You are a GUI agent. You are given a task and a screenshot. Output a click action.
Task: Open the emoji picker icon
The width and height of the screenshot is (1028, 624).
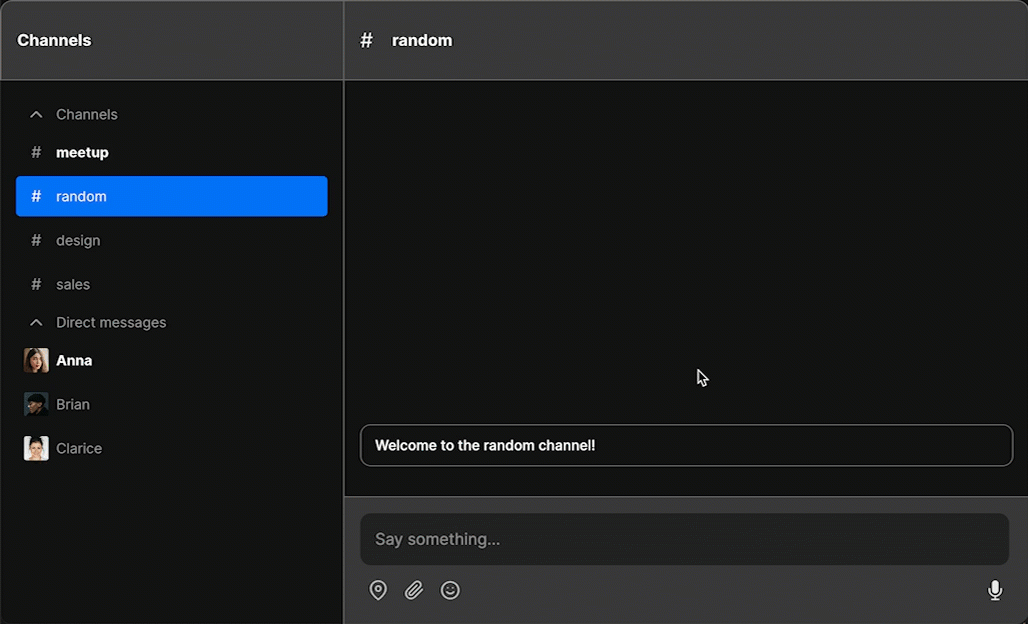click(450, 590)
